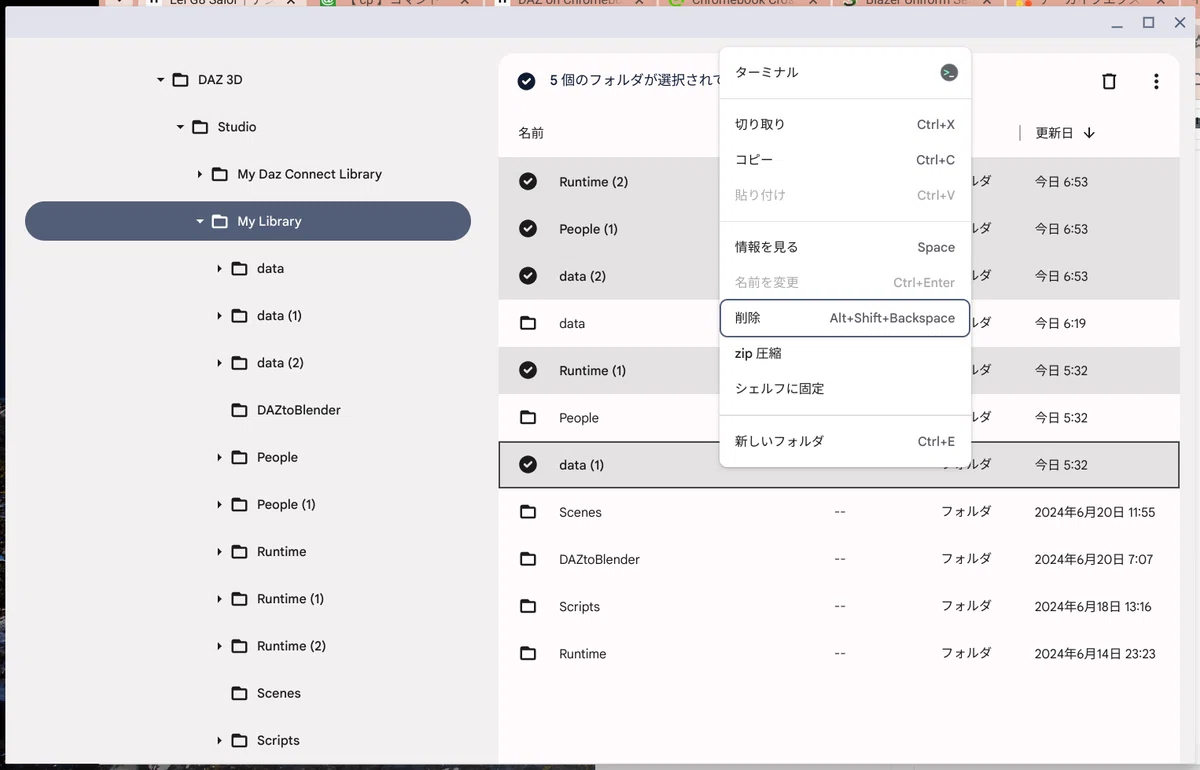This screenshot has height=770, width=1200.
Task: Choose シェルフに固定 in context menu
Action: 845,388
